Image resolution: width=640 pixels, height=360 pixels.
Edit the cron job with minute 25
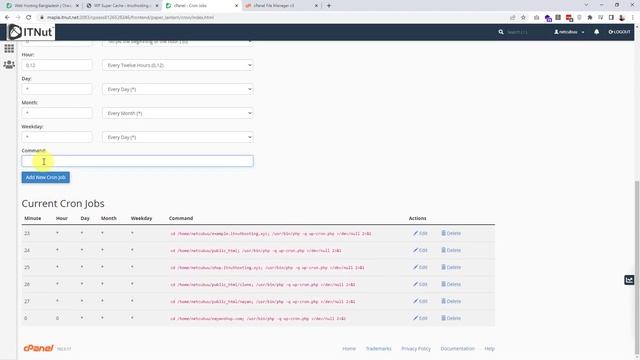coord(420,267)
